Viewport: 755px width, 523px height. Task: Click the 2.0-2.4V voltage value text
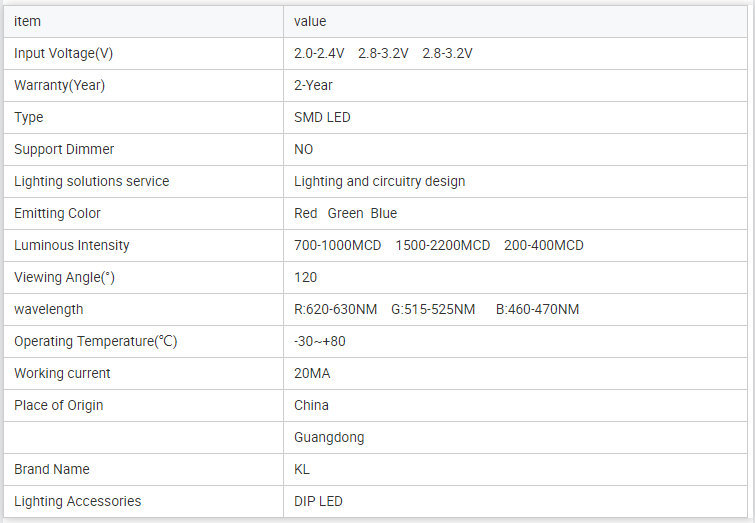click(x=319, y=53)
